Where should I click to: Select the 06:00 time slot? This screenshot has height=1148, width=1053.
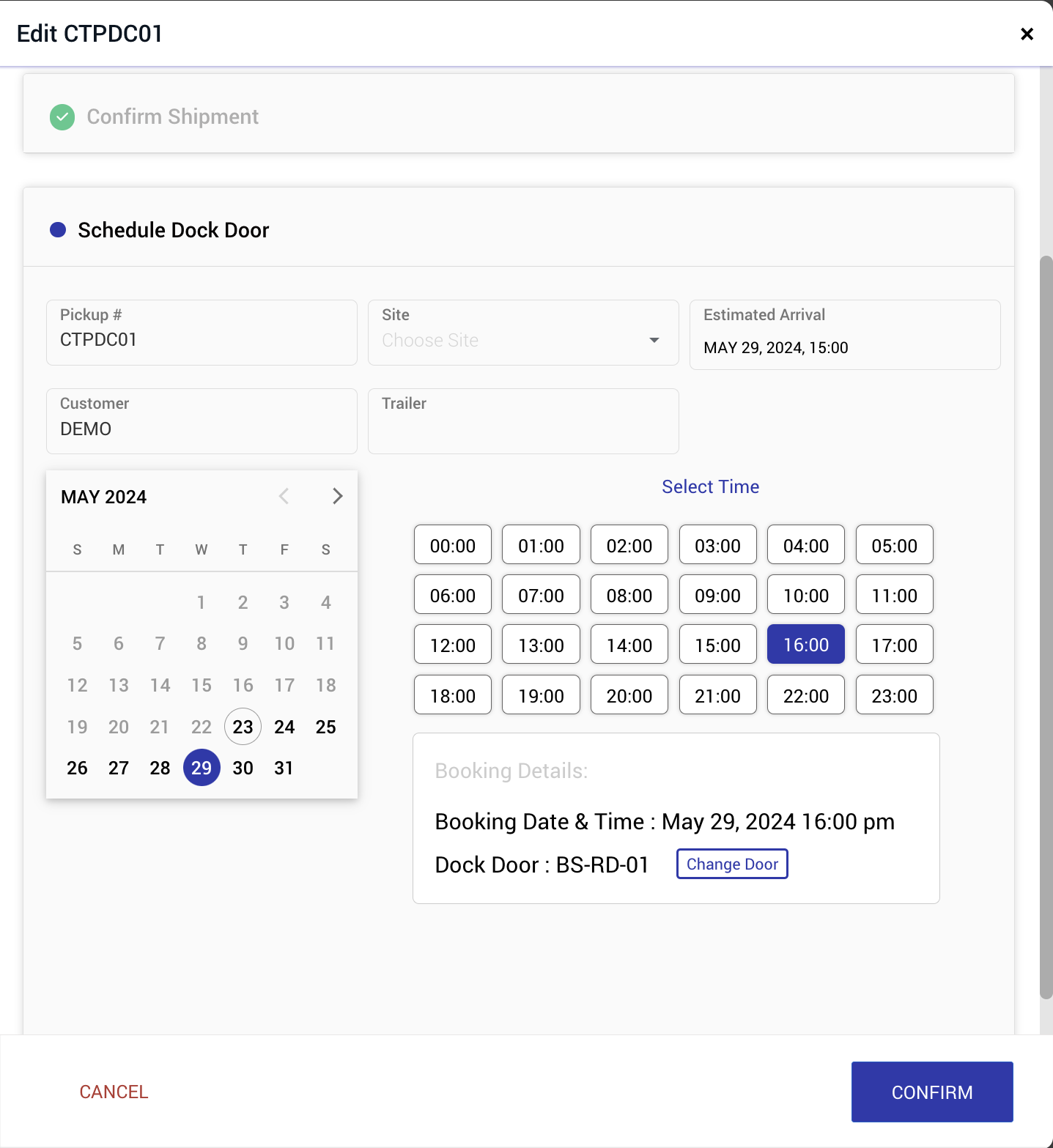click(453, 594)
